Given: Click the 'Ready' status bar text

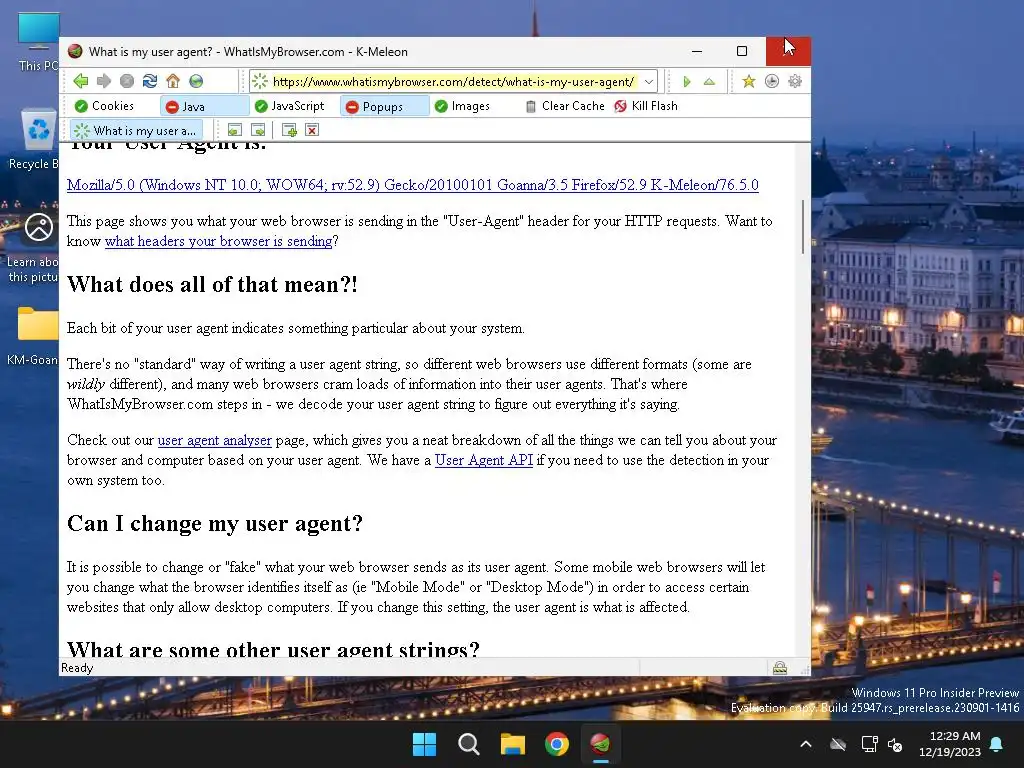Looking at the screenshot, I should click(x=77, y=667).
